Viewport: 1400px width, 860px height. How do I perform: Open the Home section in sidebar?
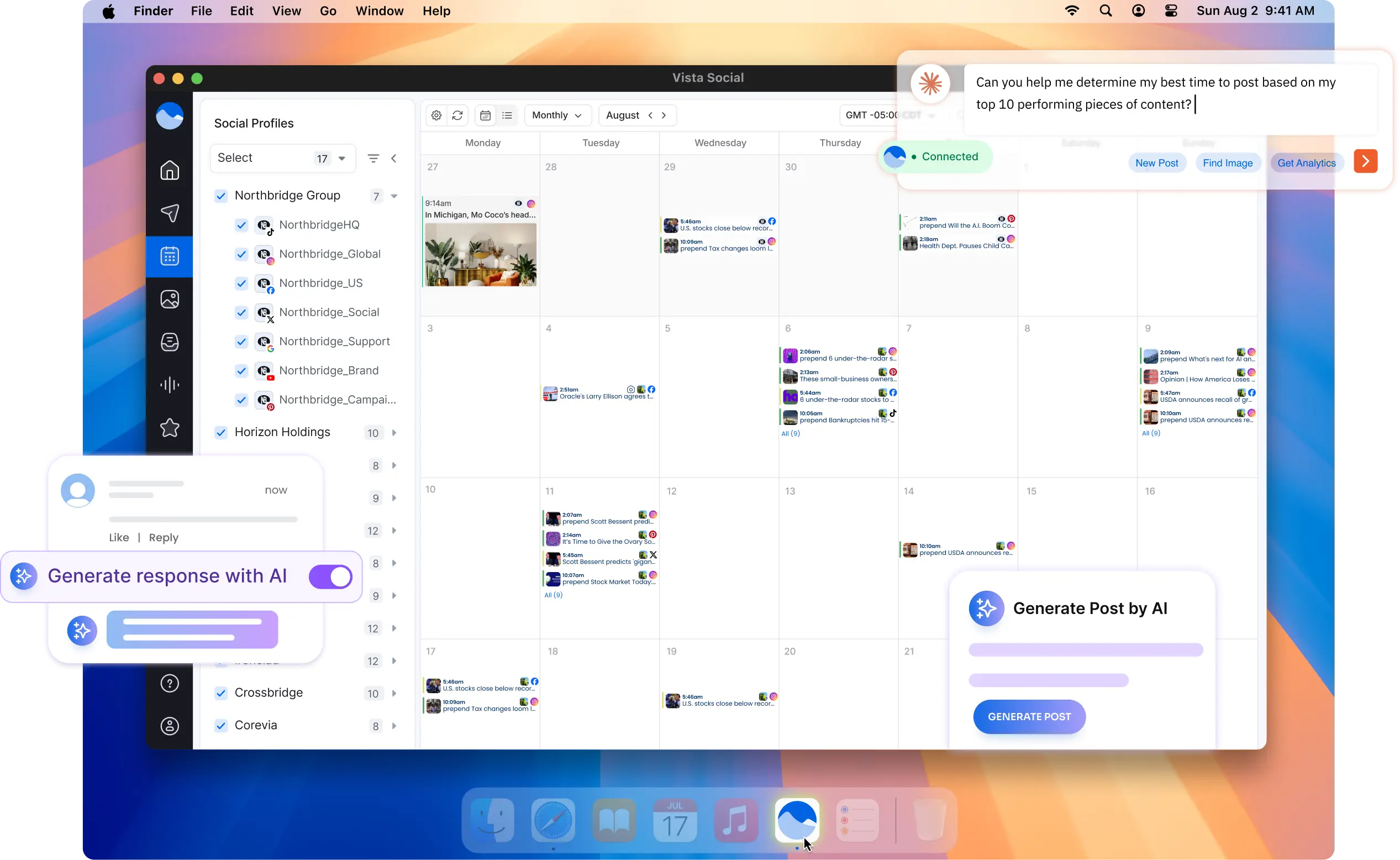[x=169, y=171]
